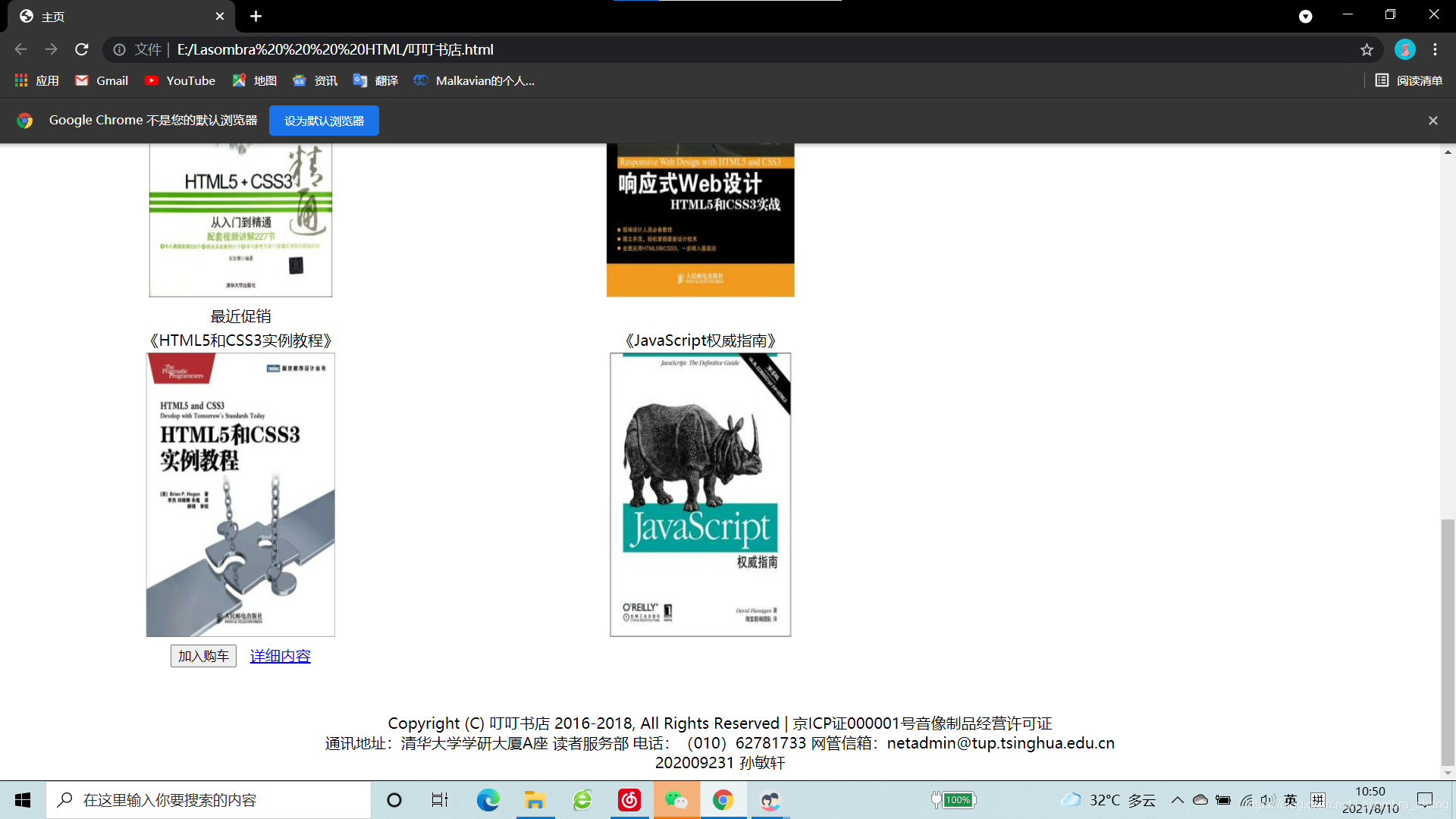Viewport: 1456px width, 819px height.
Task: Click Copyright 叮叮书店 footer line
Action: tap(720, 723)
